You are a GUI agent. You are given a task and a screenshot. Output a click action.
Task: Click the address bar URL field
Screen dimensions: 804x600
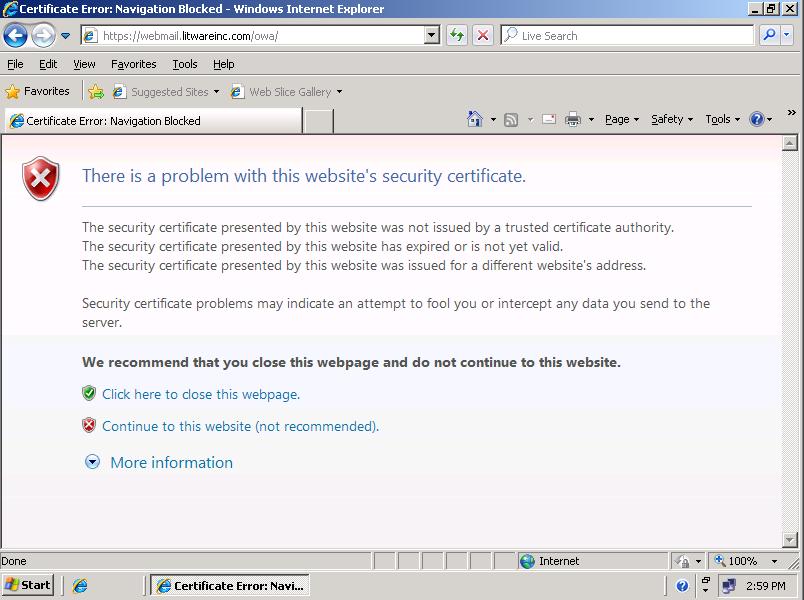[x=260, y=36]
